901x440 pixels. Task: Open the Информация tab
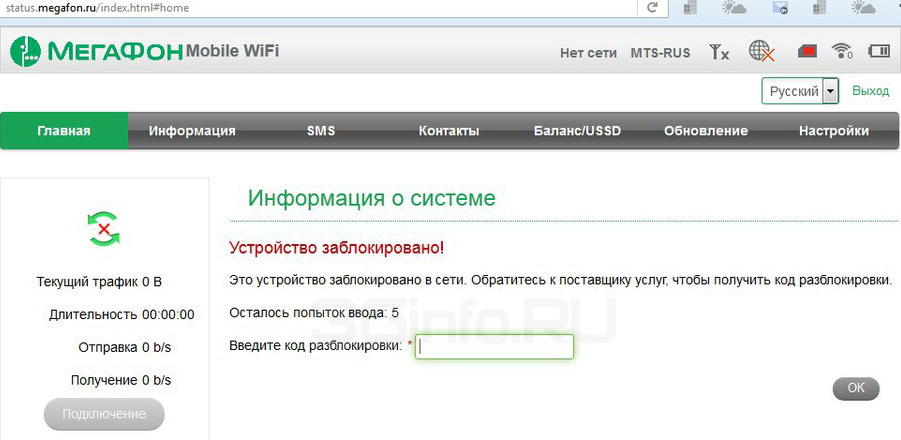pos(192,130)
